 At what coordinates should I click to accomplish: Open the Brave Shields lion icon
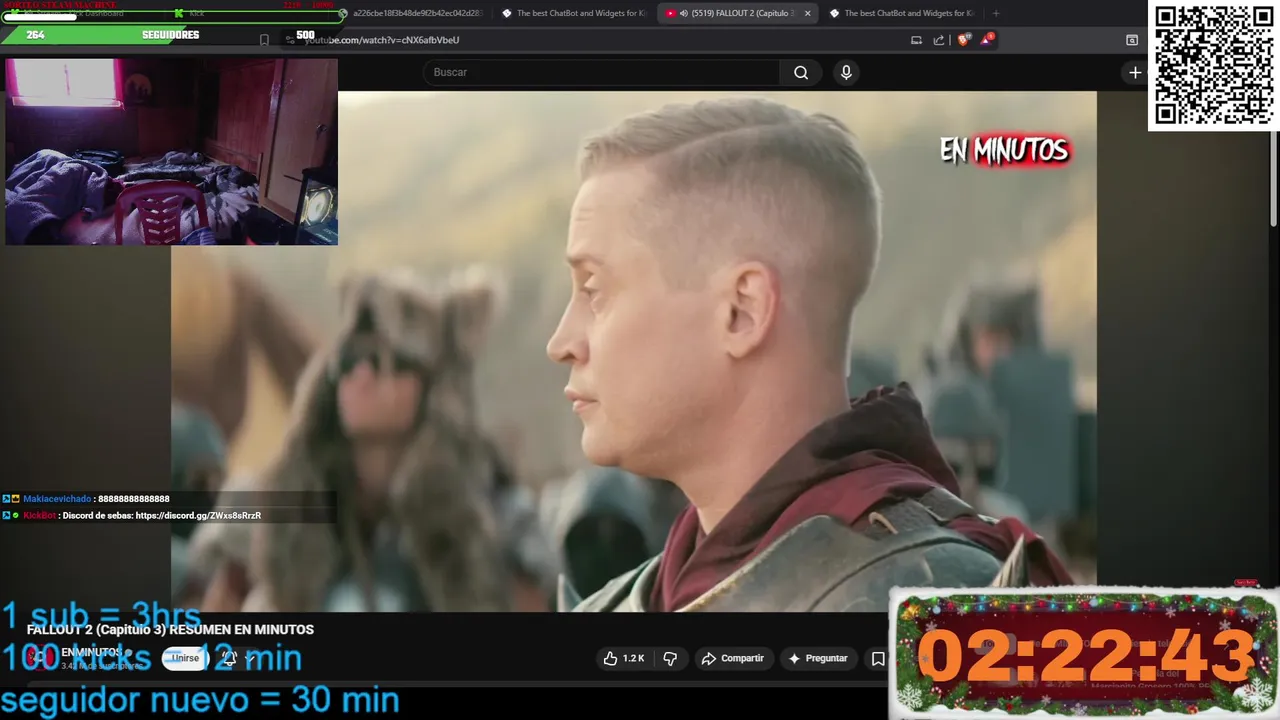coord(963,40)
